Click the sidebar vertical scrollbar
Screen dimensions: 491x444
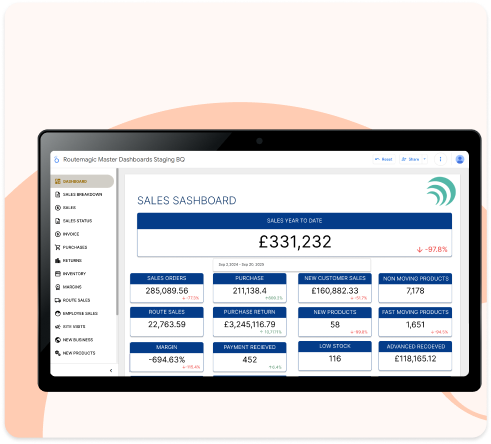tap(117, 242)
